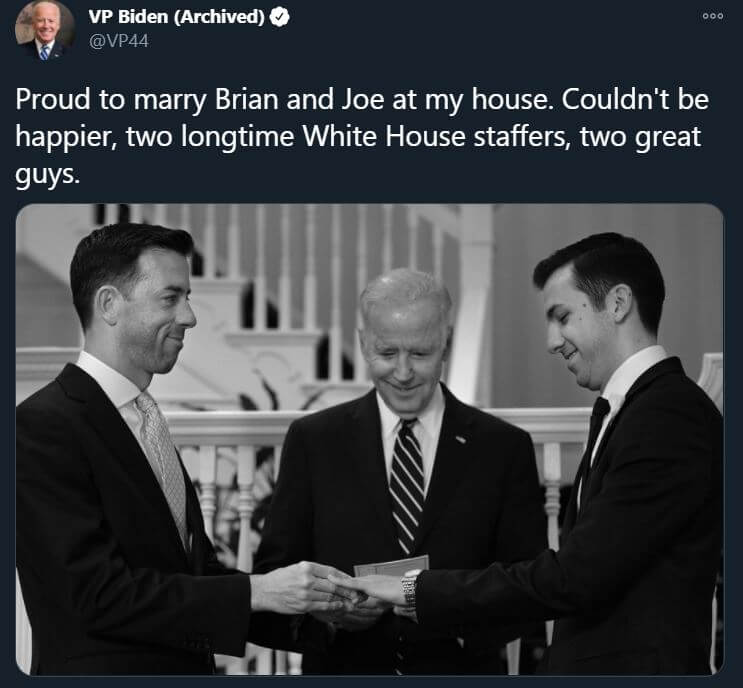This screenshot has width=743, height=688.
Task: Click the white-haired man in center of photo
Action: 403,469
